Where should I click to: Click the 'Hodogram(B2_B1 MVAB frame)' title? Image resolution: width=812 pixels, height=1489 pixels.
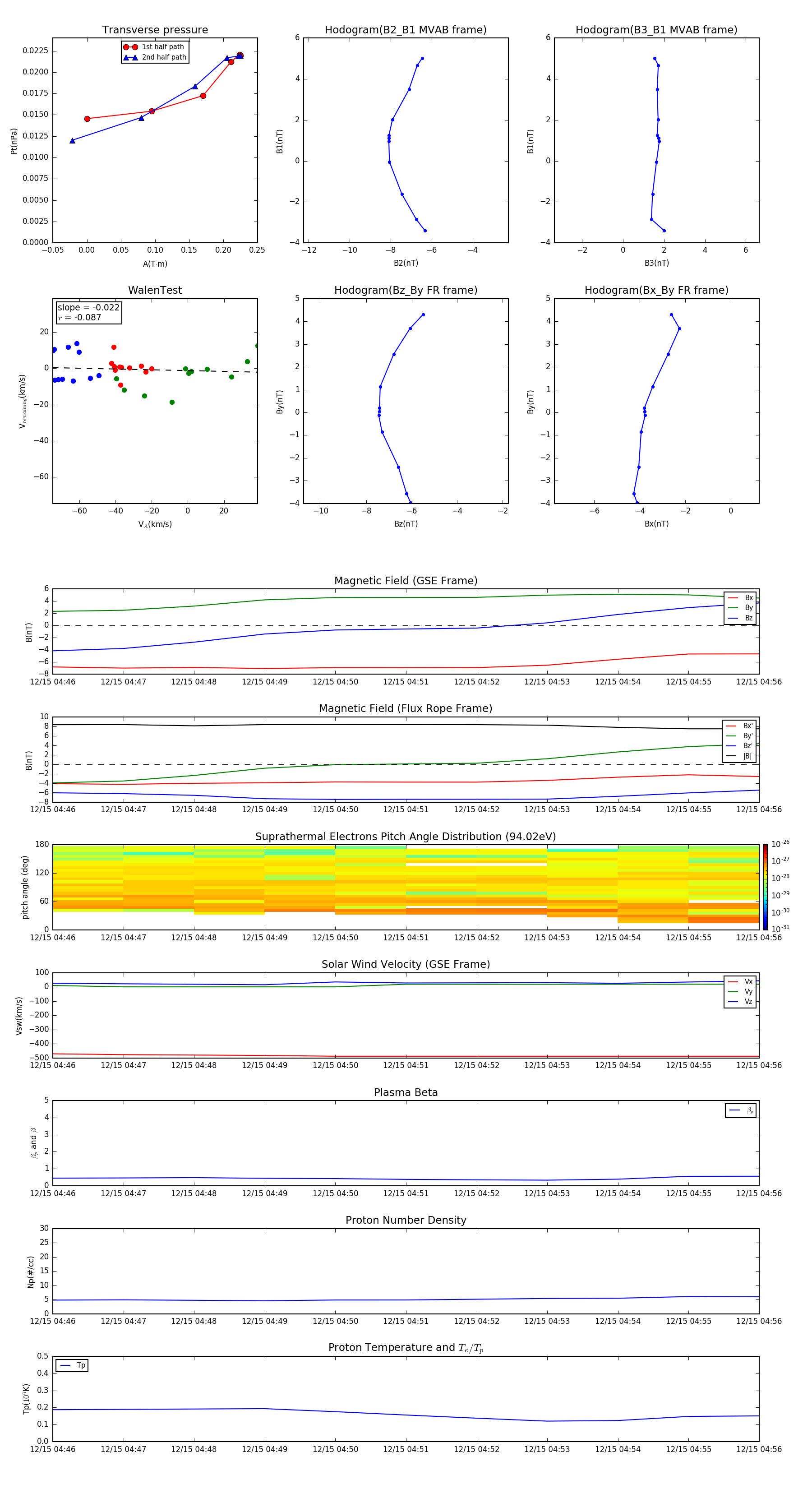point(406,29)
